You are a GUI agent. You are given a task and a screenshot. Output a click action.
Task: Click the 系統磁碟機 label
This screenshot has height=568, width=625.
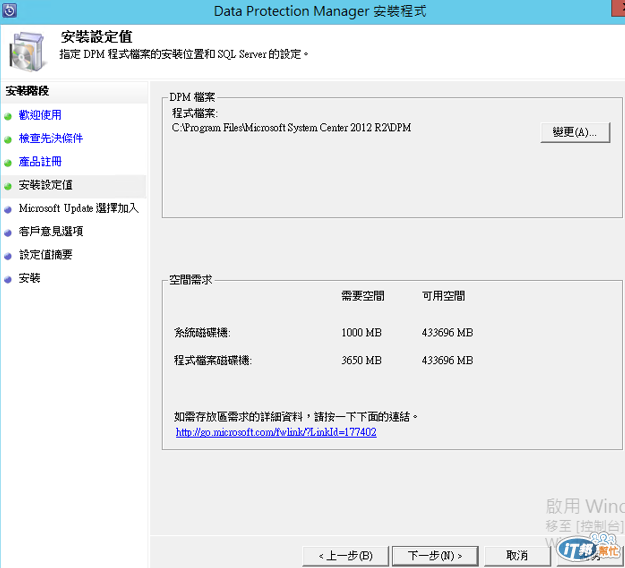click(x=202, y=332)
